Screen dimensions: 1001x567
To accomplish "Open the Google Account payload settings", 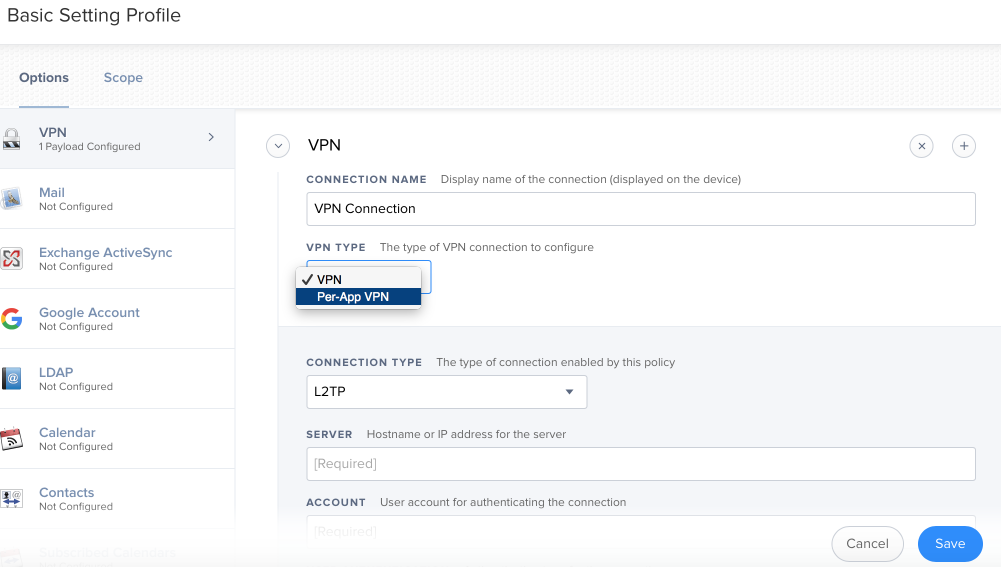I will pyautogui.click(x=117, y=319).
